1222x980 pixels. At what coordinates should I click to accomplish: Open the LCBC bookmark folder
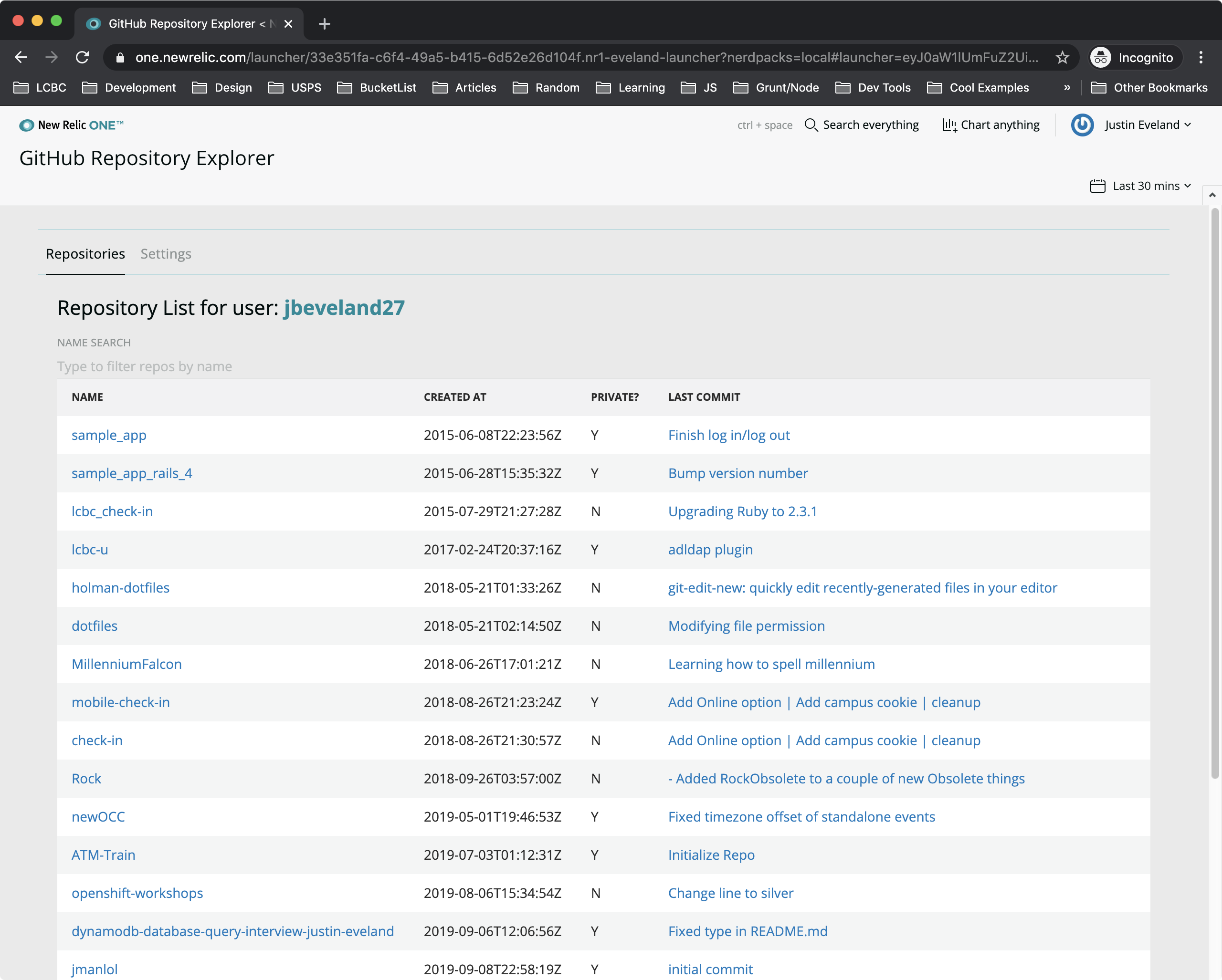(40, 88)
